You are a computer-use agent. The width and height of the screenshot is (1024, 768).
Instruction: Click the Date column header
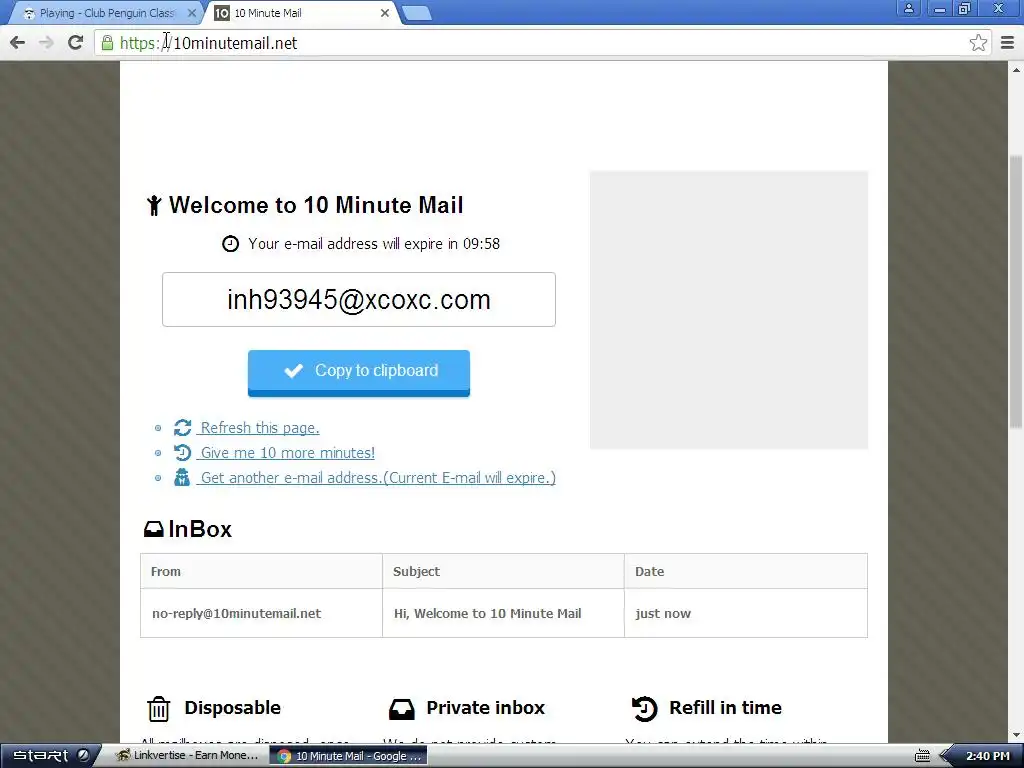coord(746,571)
